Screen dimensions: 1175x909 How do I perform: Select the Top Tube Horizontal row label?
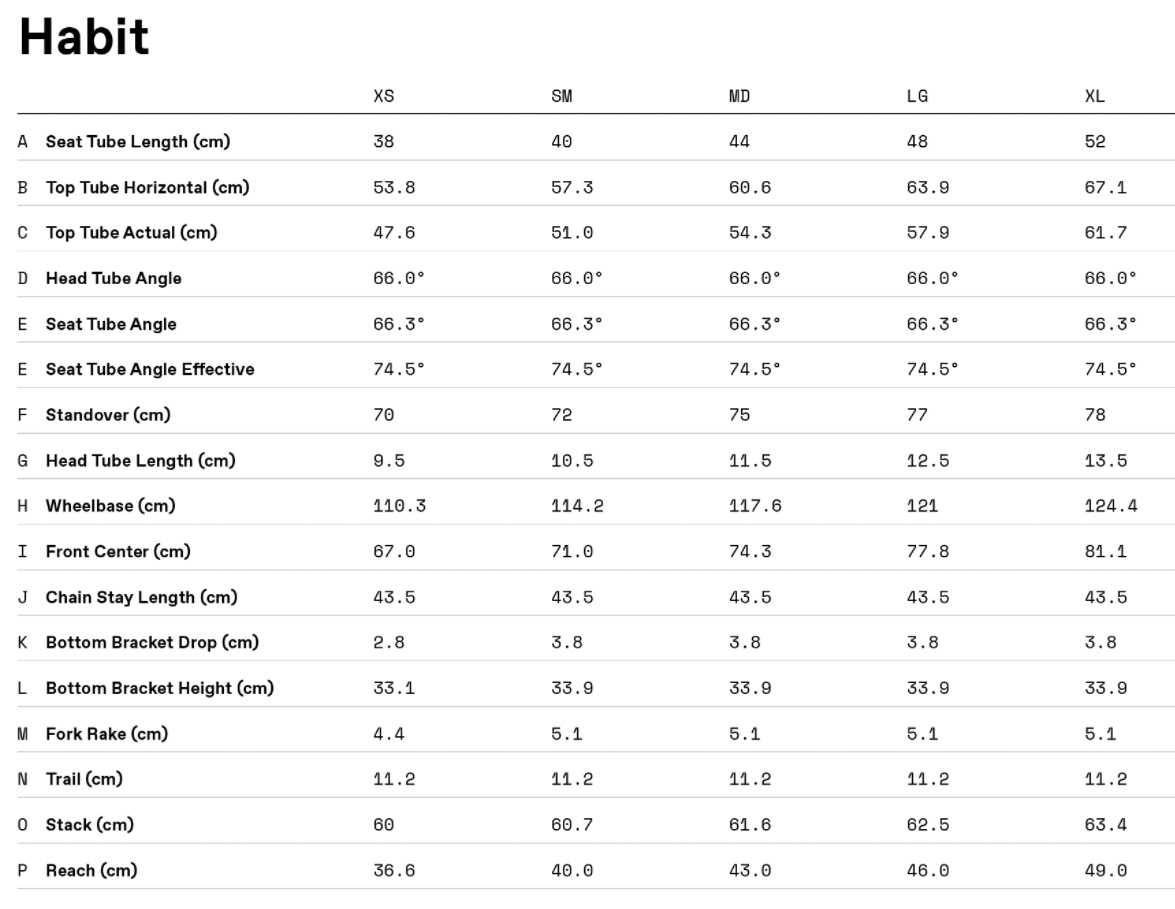(x=147, y=188)
